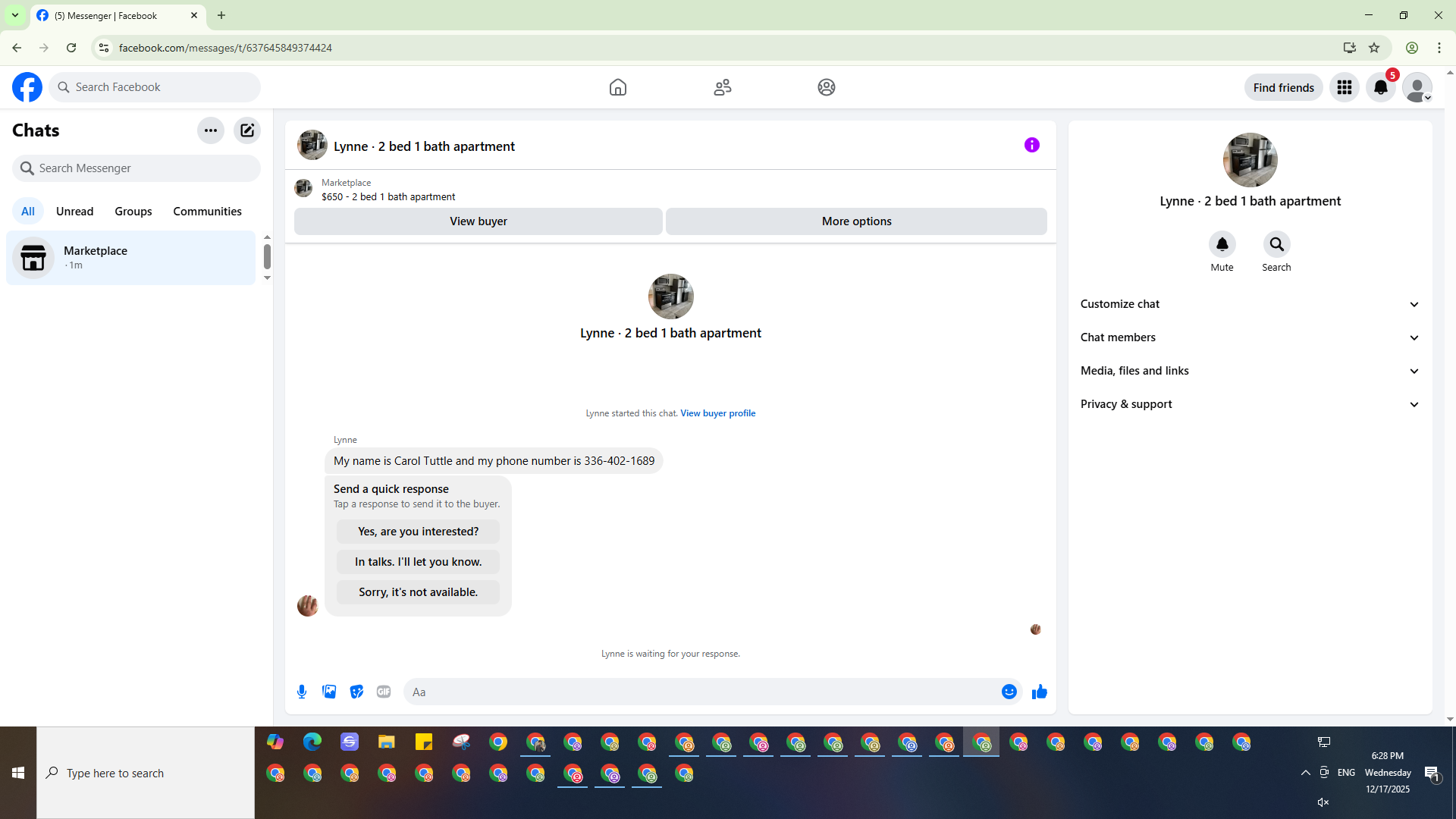This screenshot has height=819, width=1456.
Task: Click the View buyer button
Action: click(478, 221)
